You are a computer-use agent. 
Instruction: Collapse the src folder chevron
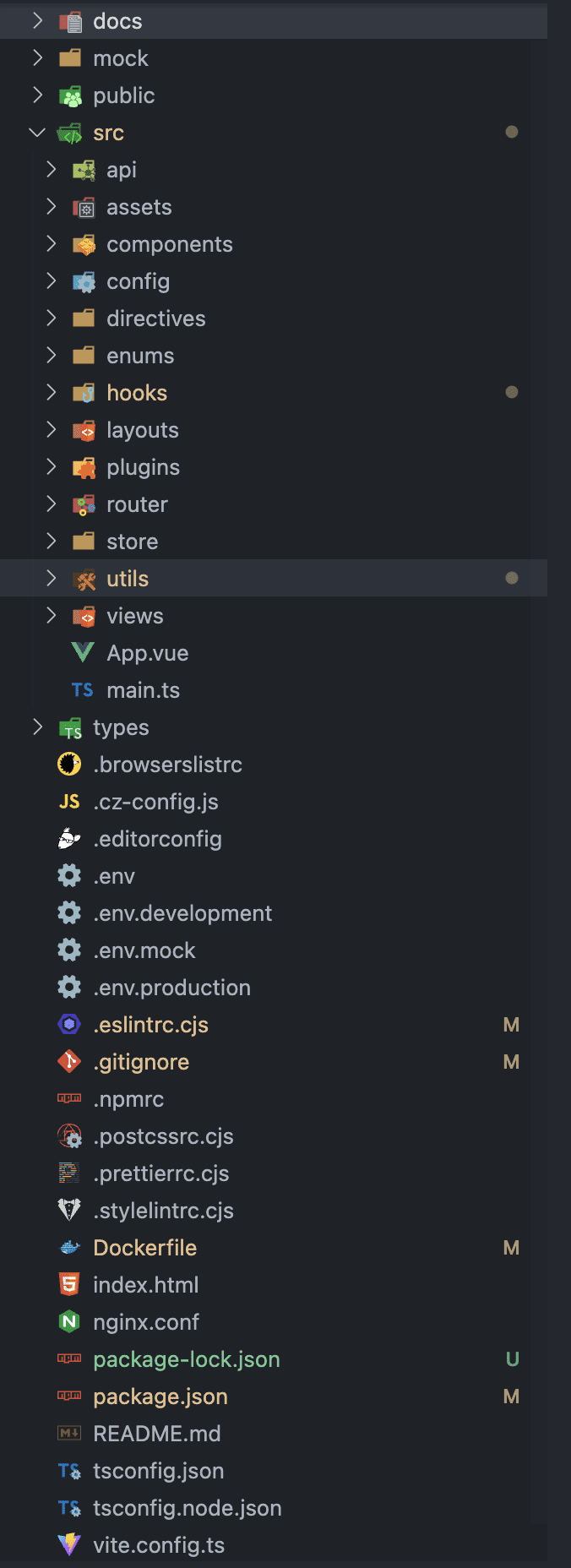tap(37, 133)
